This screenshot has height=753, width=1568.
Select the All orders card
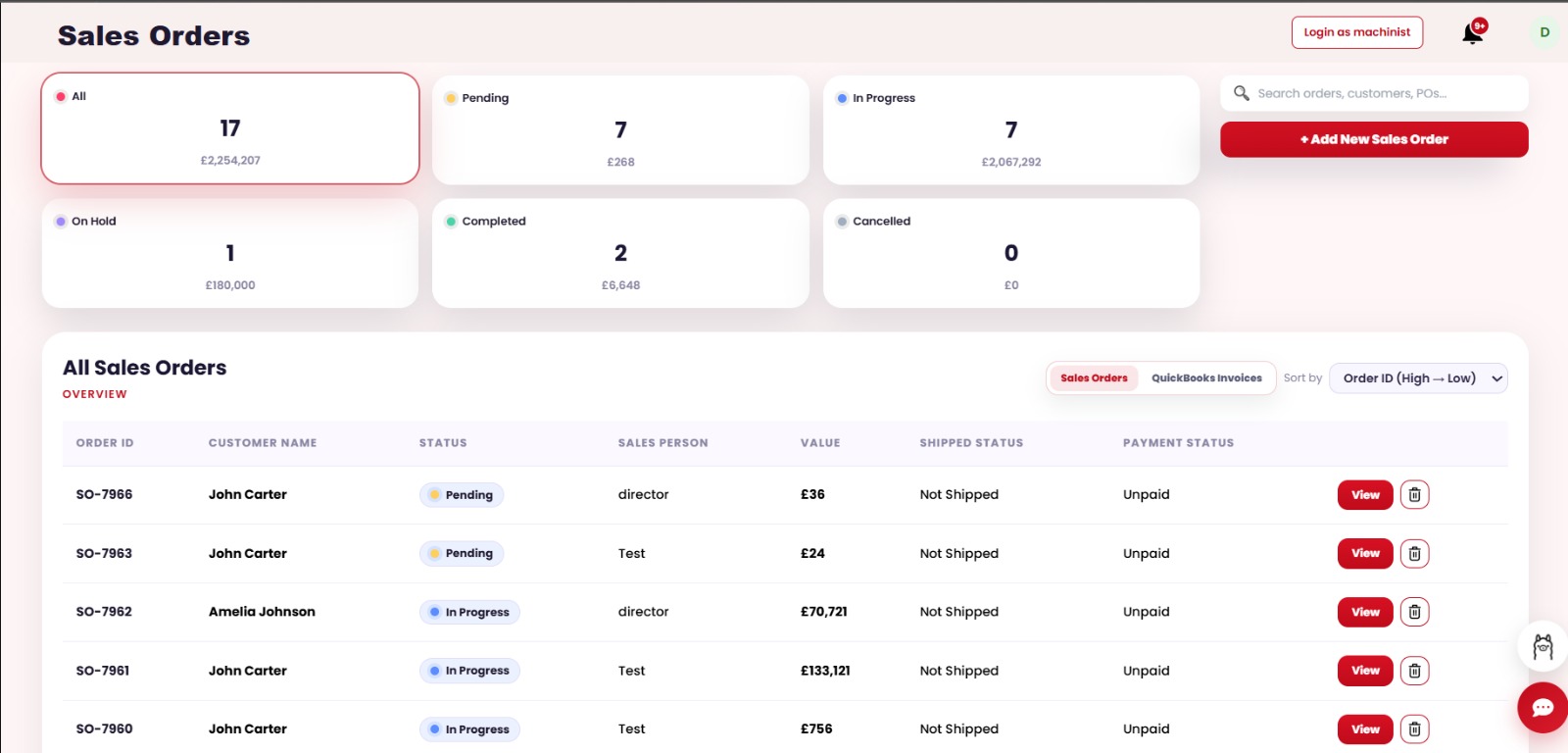[x=230, y=128]
